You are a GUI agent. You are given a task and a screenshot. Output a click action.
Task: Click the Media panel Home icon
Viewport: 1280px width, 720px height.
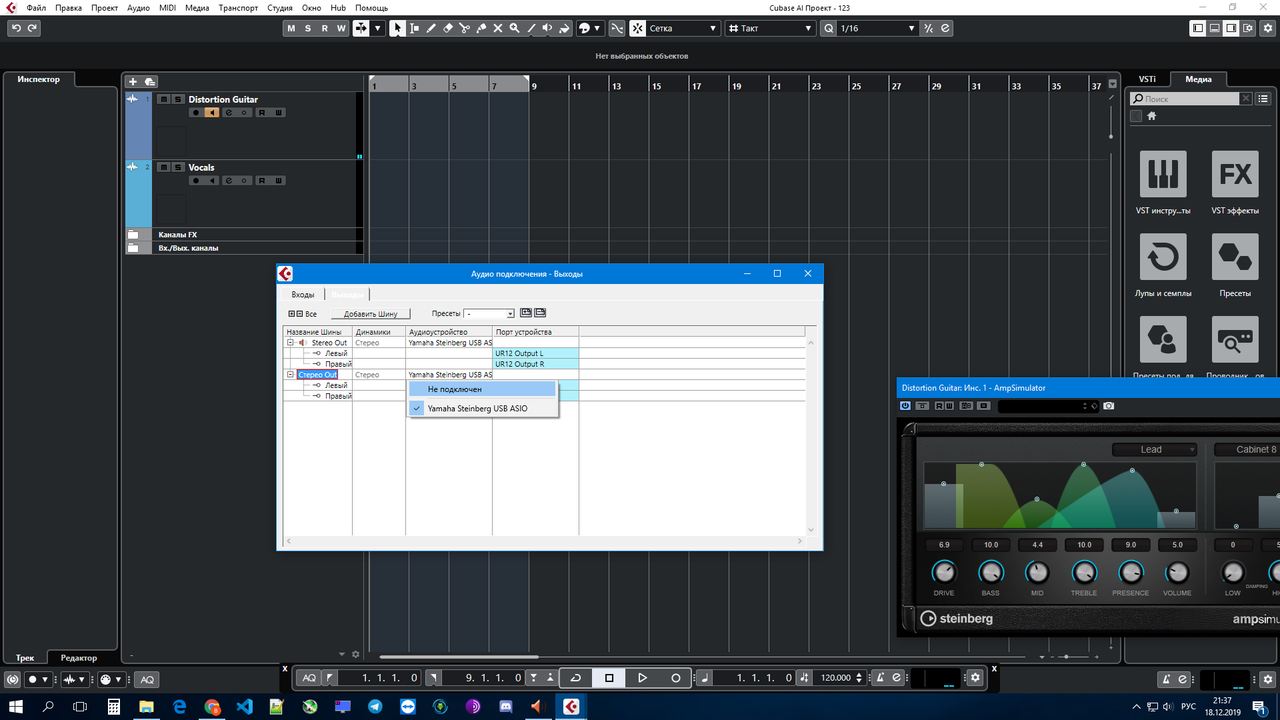click(x=1152, y=116)
